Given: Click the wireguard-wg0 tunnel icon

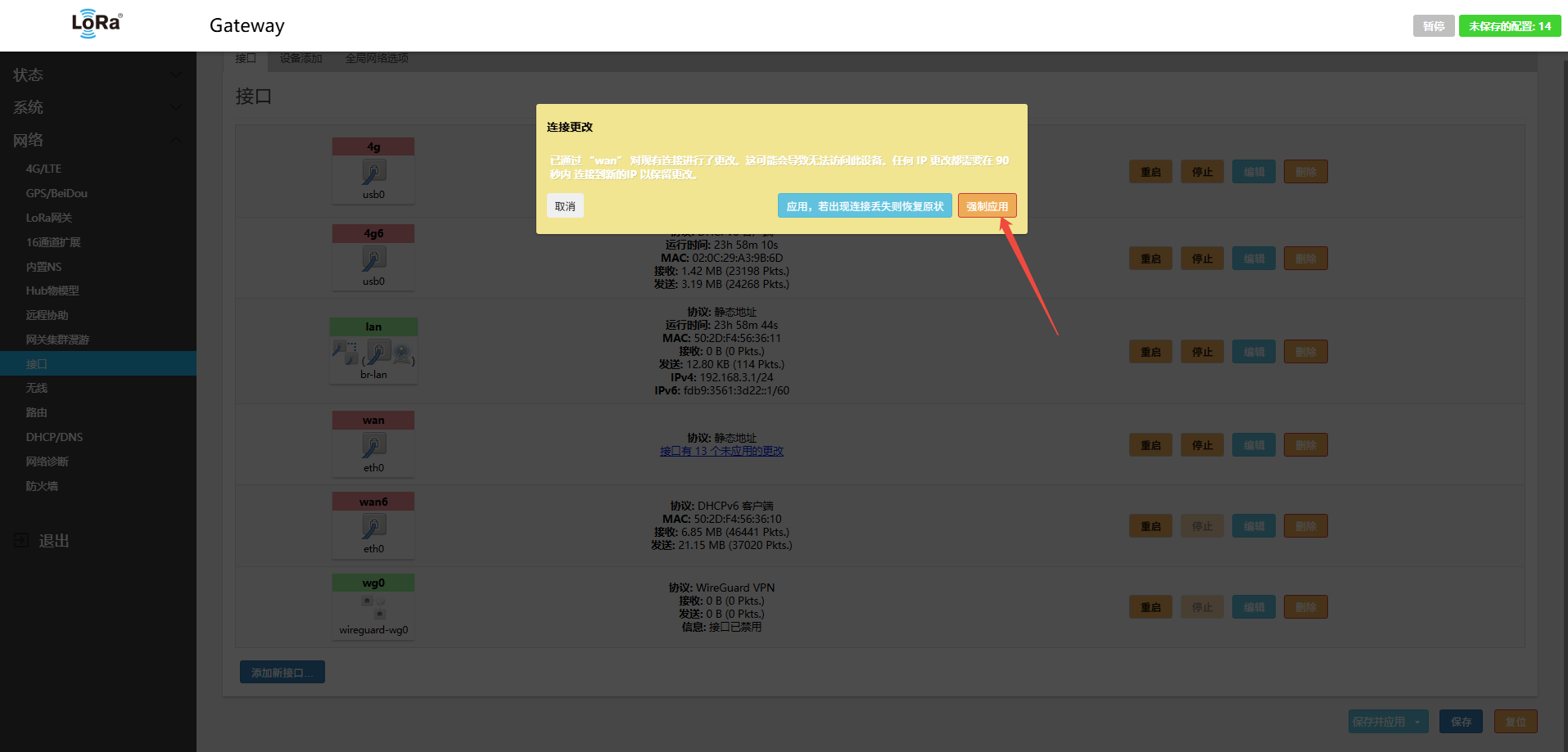Looking at the screenshot, I should [373, 607].
